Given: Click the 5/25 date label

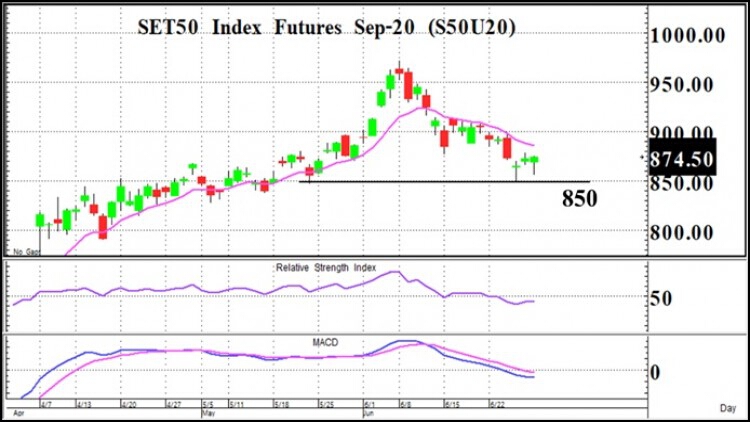Looking at the screenshot, I should [x=327, y=405].
